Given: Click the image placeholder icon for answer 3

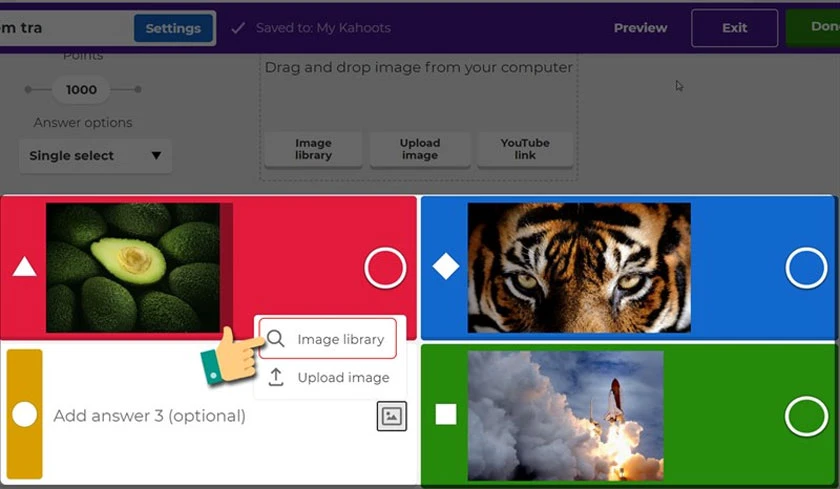Looking at the screenshot, I should (392, 416).
